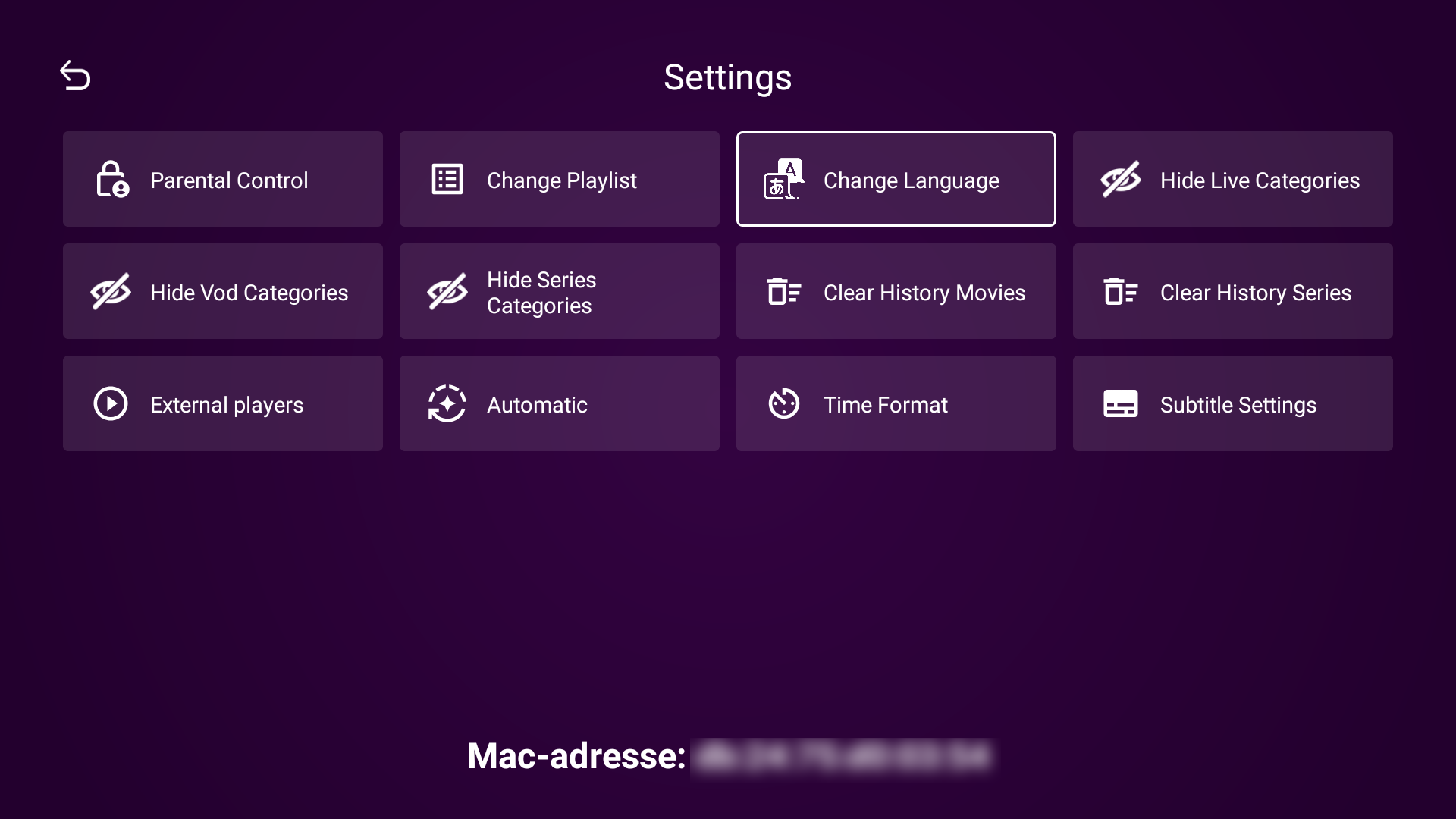
Task: Click the back arrow icon
Action: (75, 76)
